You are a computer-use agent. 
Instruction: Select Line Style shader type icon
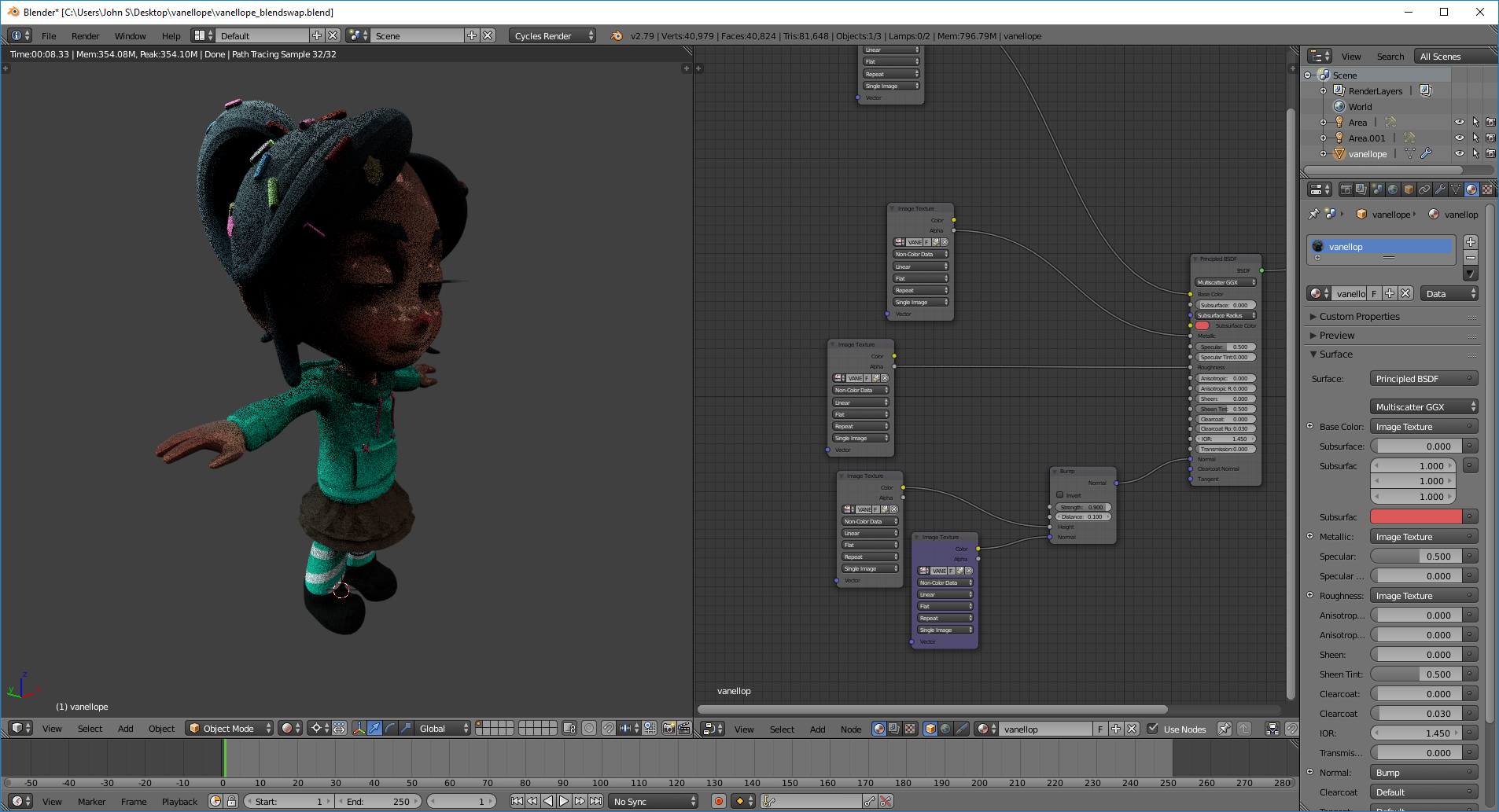pyautogui.click(x=961, y=729)
